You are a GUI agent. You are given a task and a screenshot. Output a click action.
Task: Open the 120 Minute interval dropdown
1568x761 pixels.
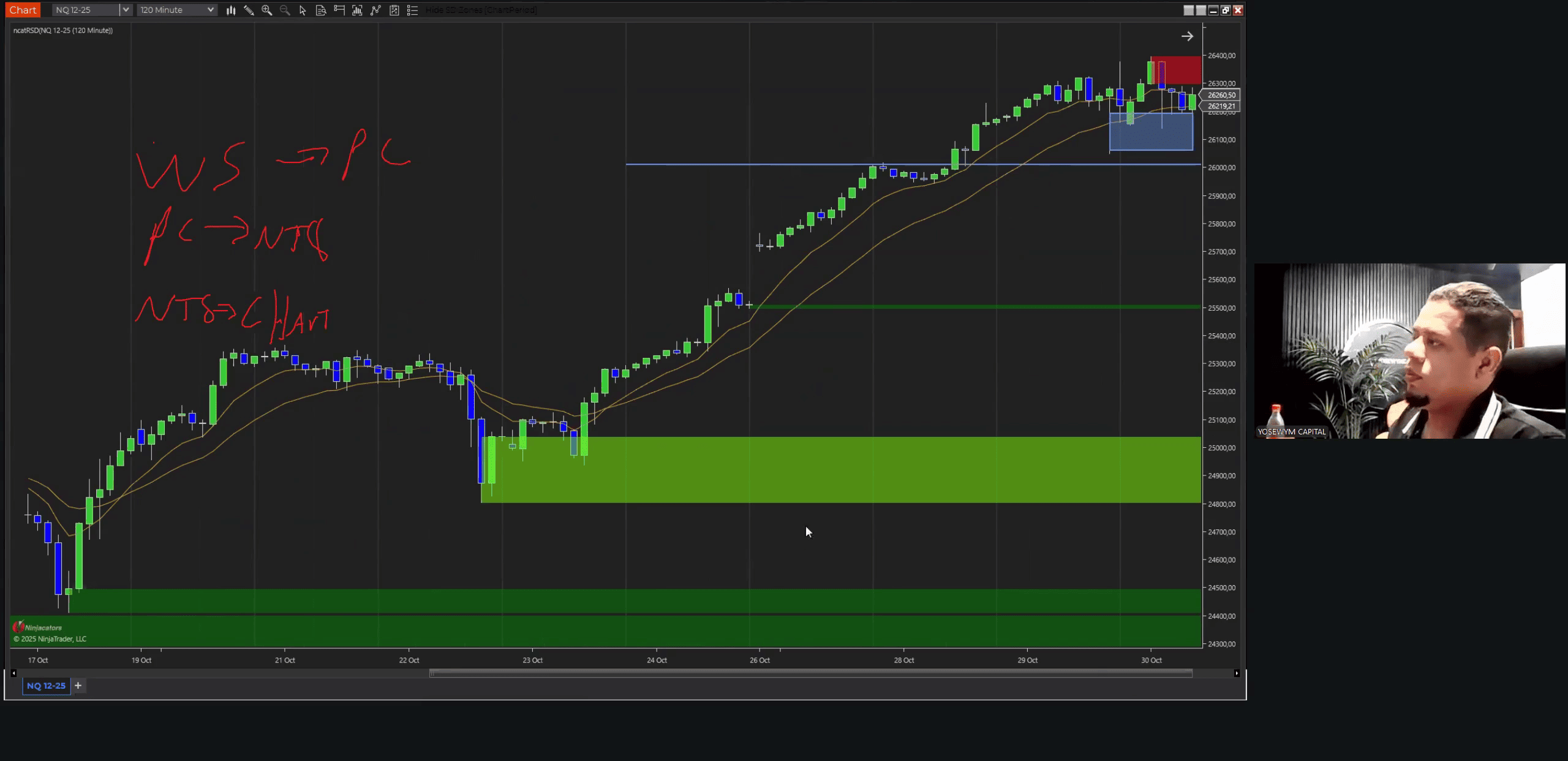[176, 10]
